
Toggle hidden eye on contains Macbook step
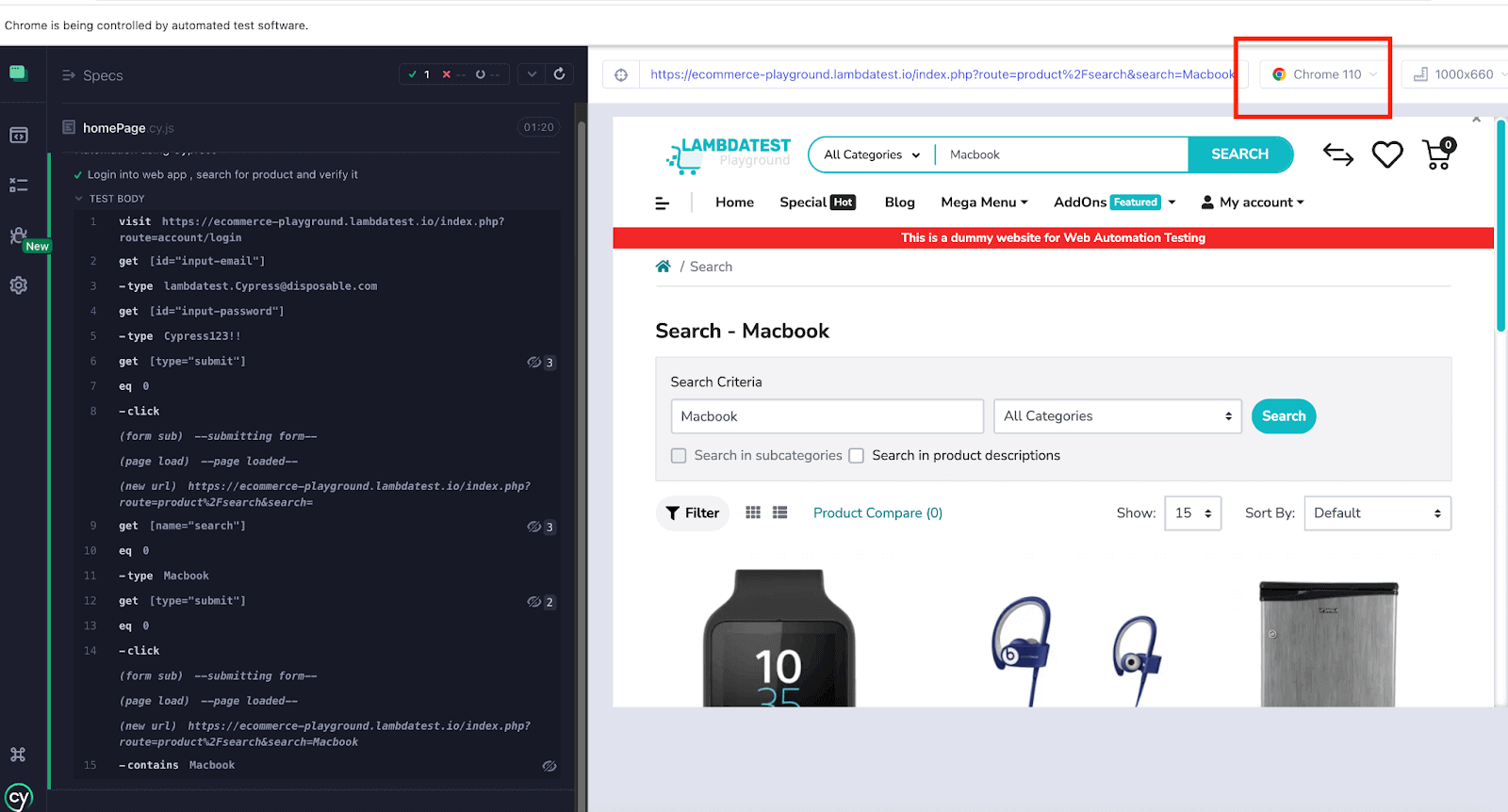(549, 766)
